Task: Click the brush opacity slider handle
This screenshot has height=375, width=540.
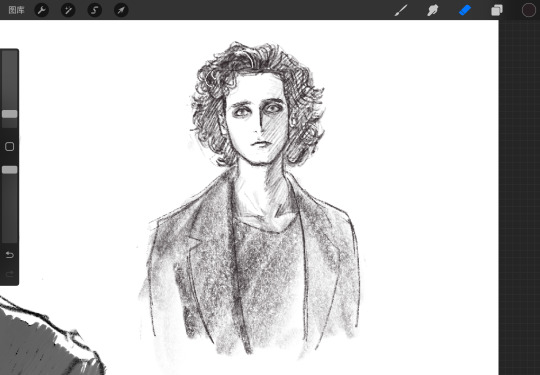Action: click(x=10, y=170)
